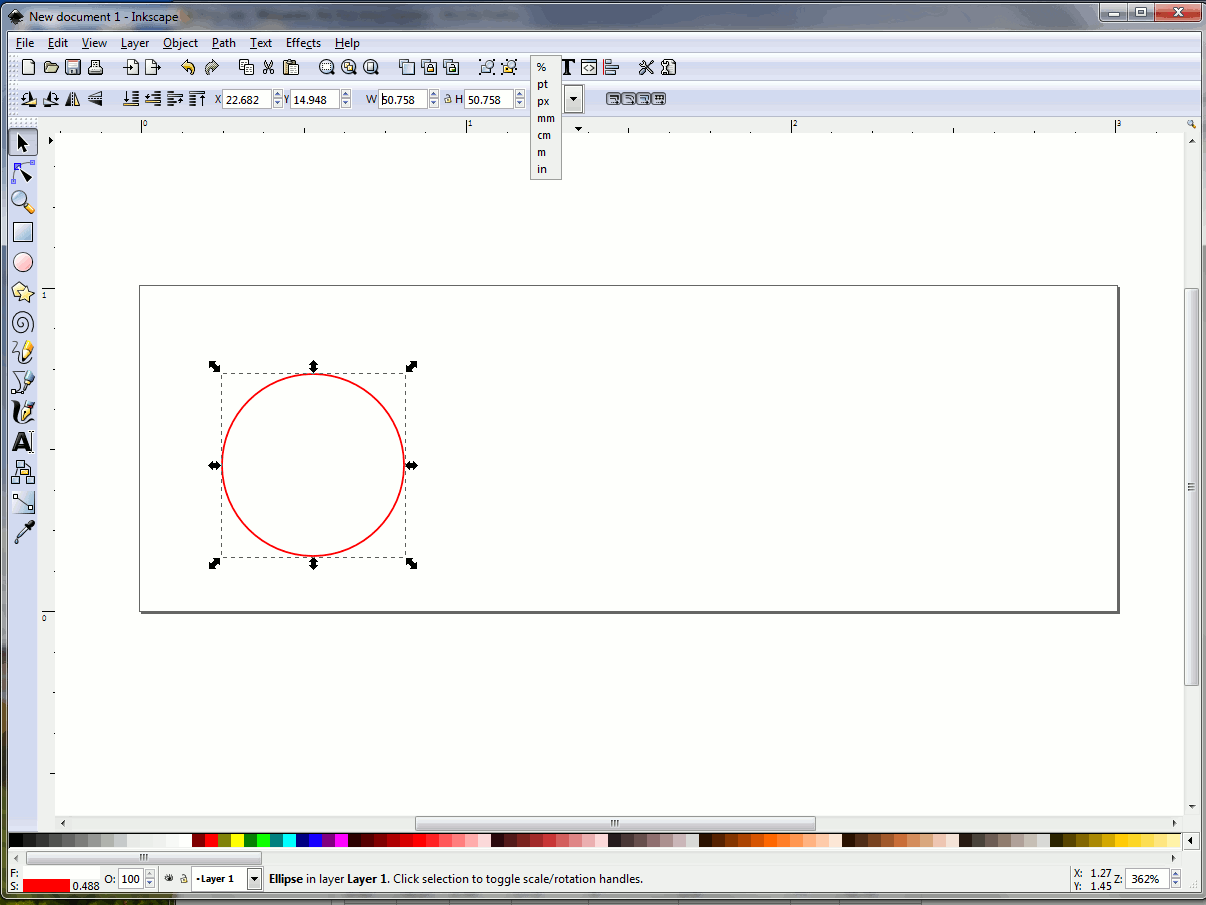Toggle the width/height ratio lock
This screenshot has height=905, width=1206.
pos(446,99)
